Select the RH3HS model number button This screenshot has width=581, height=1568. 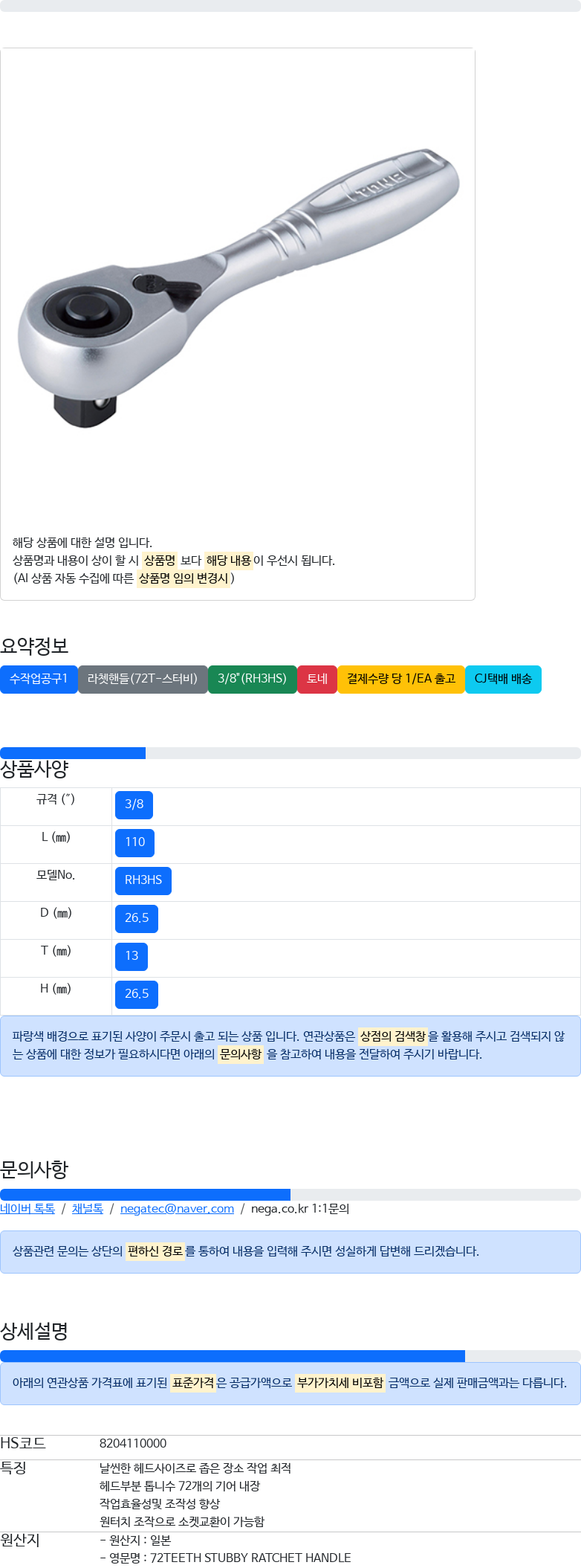tap(143, 881)
